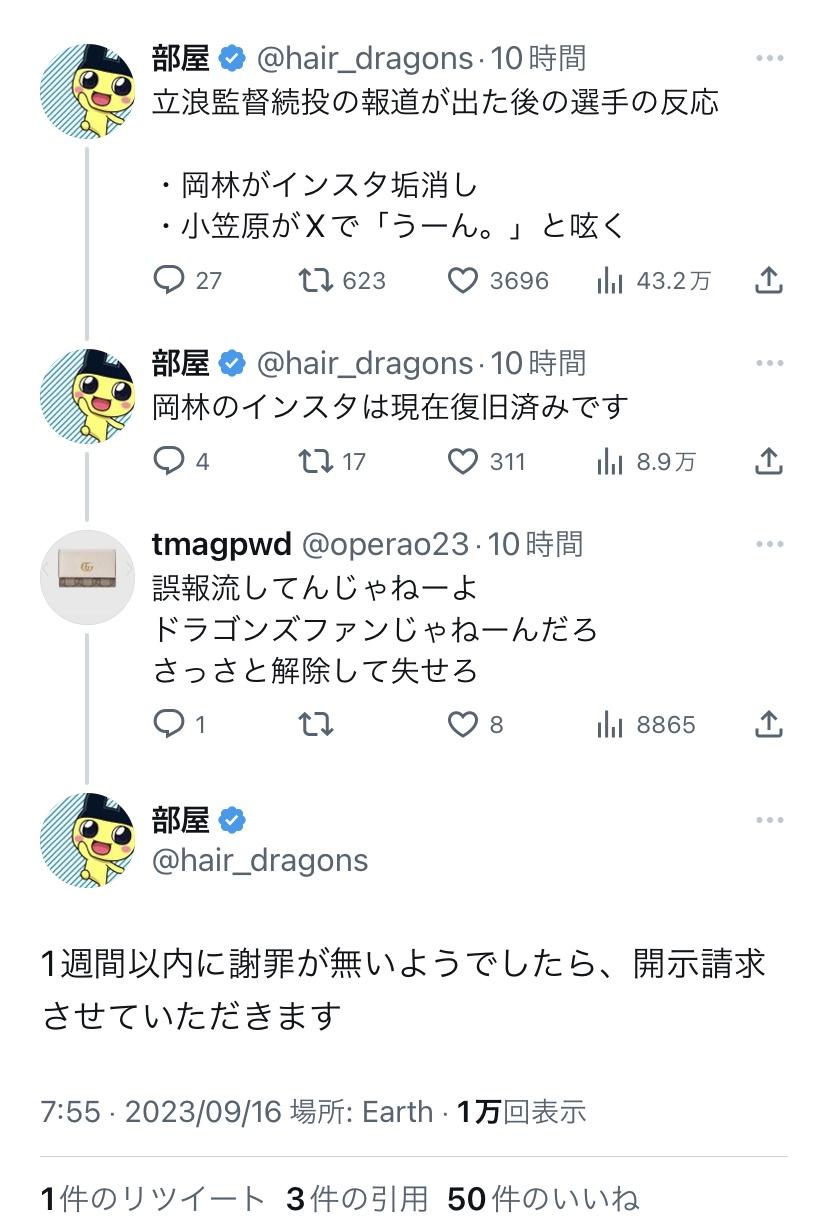Open the @operao23 profile link

pos(385,544)
